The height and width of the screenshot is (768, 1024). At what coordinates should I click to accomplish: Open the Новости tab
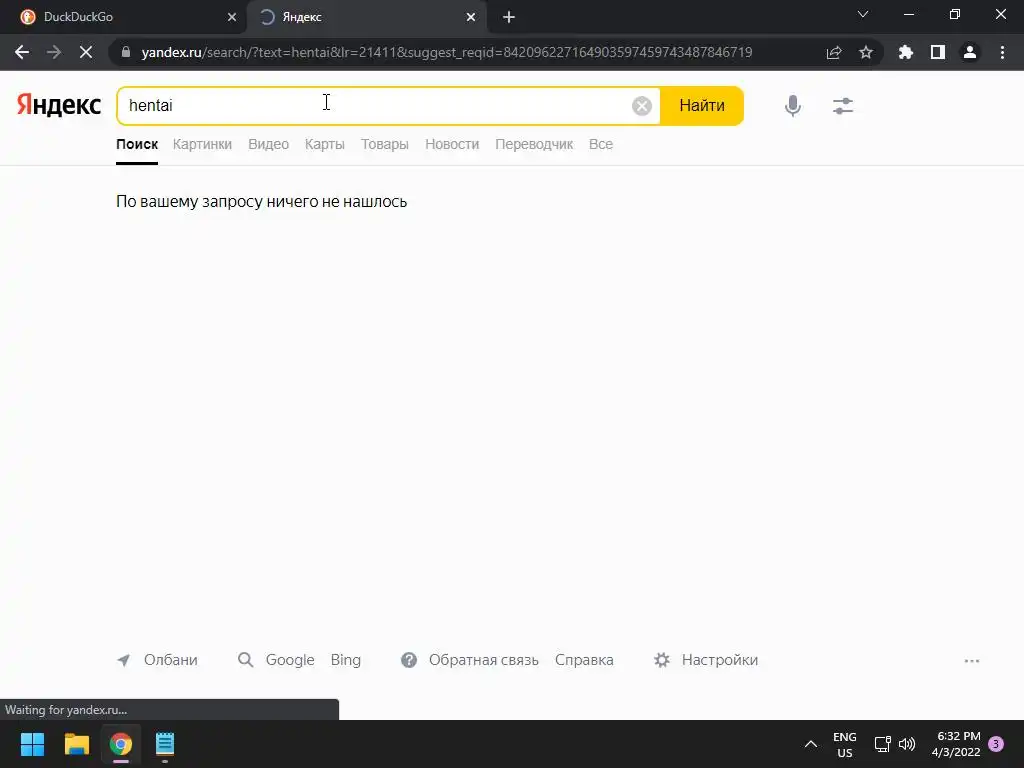452,144
